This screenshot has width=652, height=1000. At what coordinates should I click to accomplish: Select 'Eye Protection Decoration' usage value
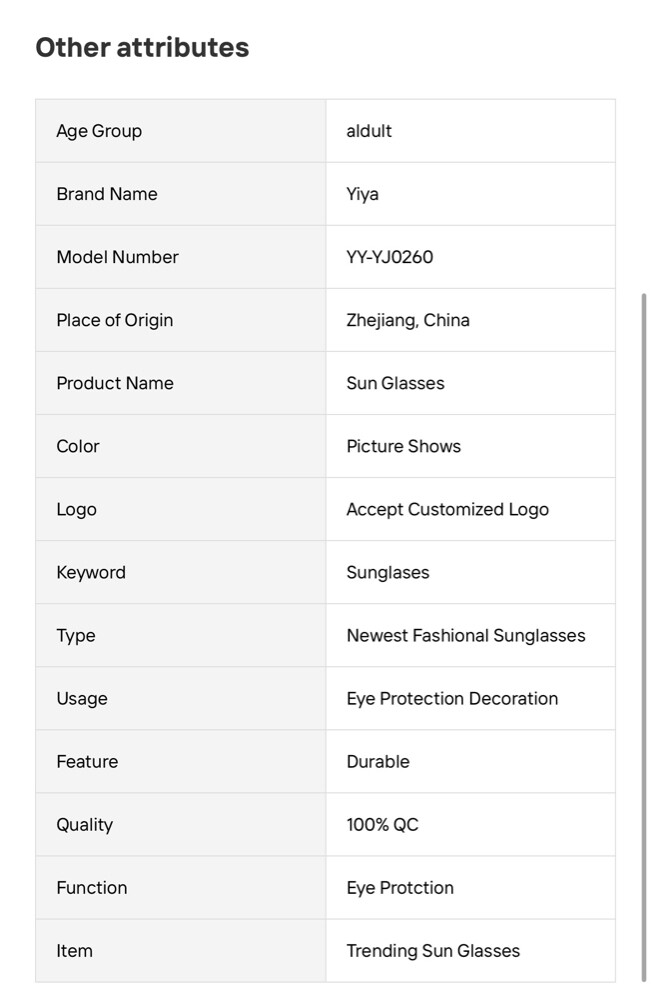tap(452, 699)
